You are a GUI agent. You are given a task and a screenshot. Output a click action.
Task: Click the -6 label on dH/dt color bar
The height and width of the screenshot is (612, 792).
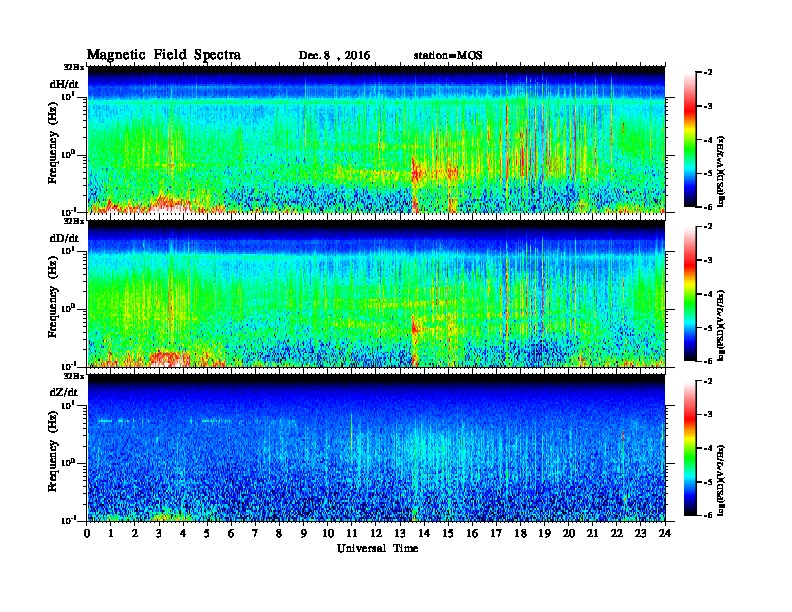(x=708, y=207)
